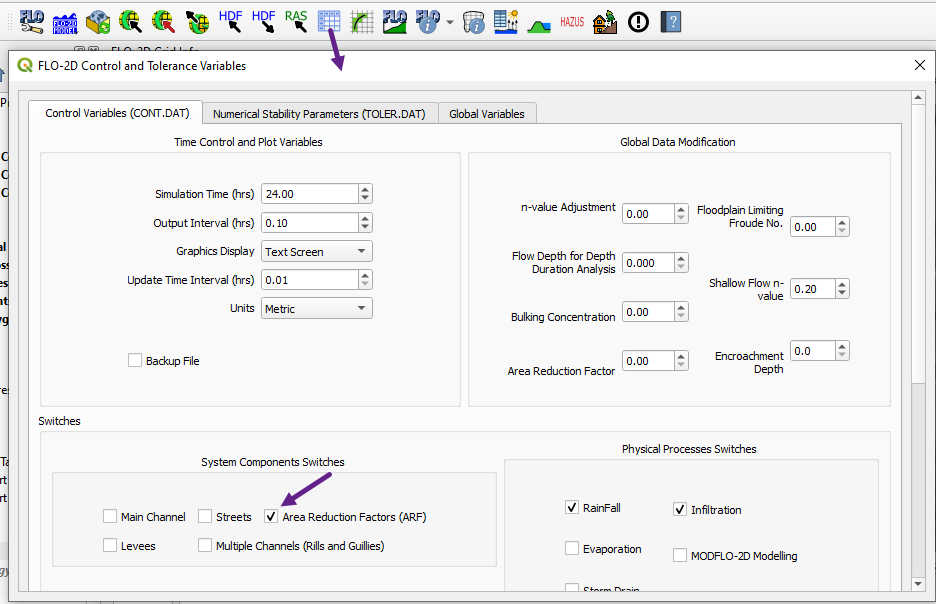Disable the Infiltration switch

[x=680, y=510]
